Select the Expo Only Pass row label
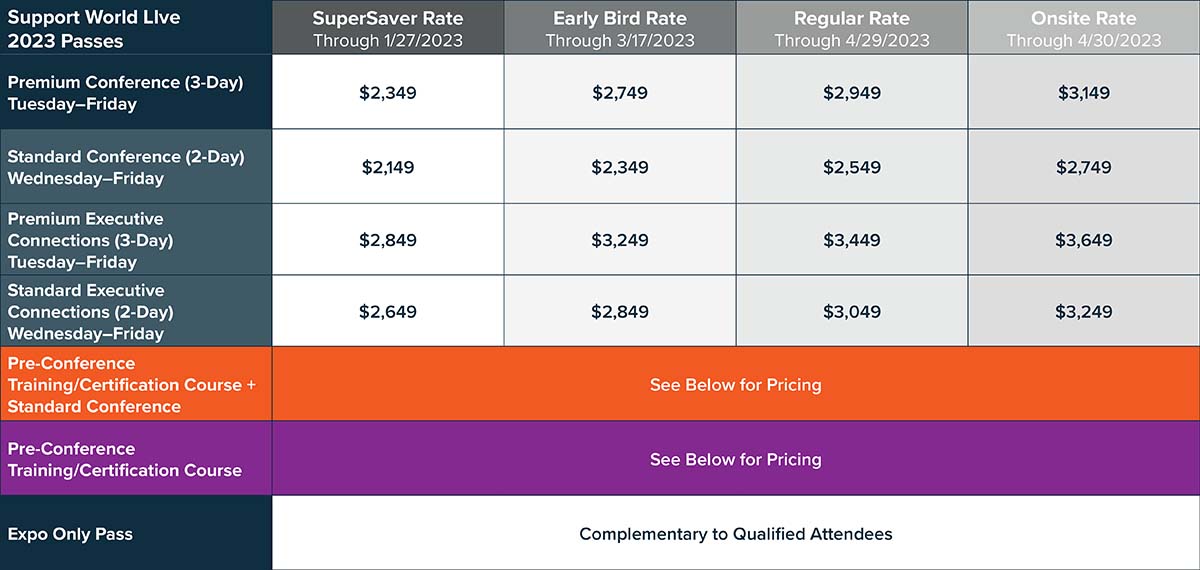Screen dimensions: 1200x570 coord(70,534)
